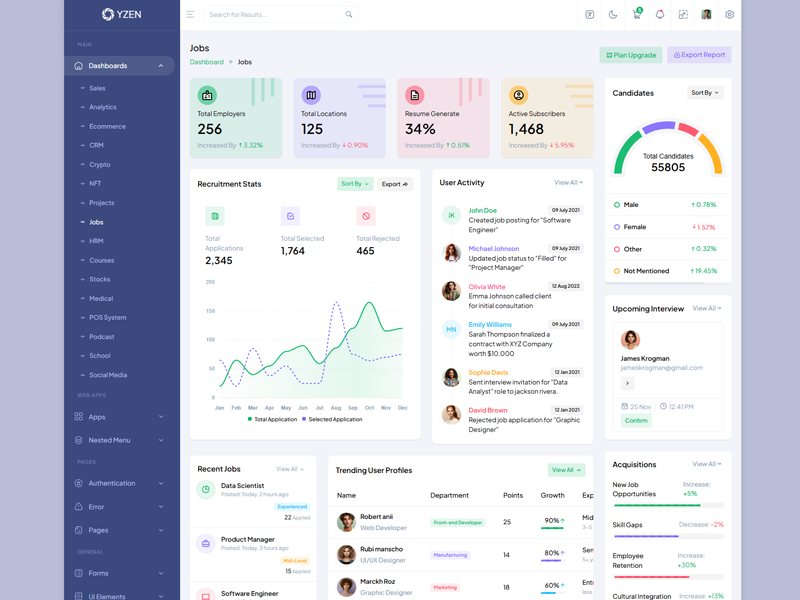Open the Sort By dropdown in Recruitment Stats

355,184
